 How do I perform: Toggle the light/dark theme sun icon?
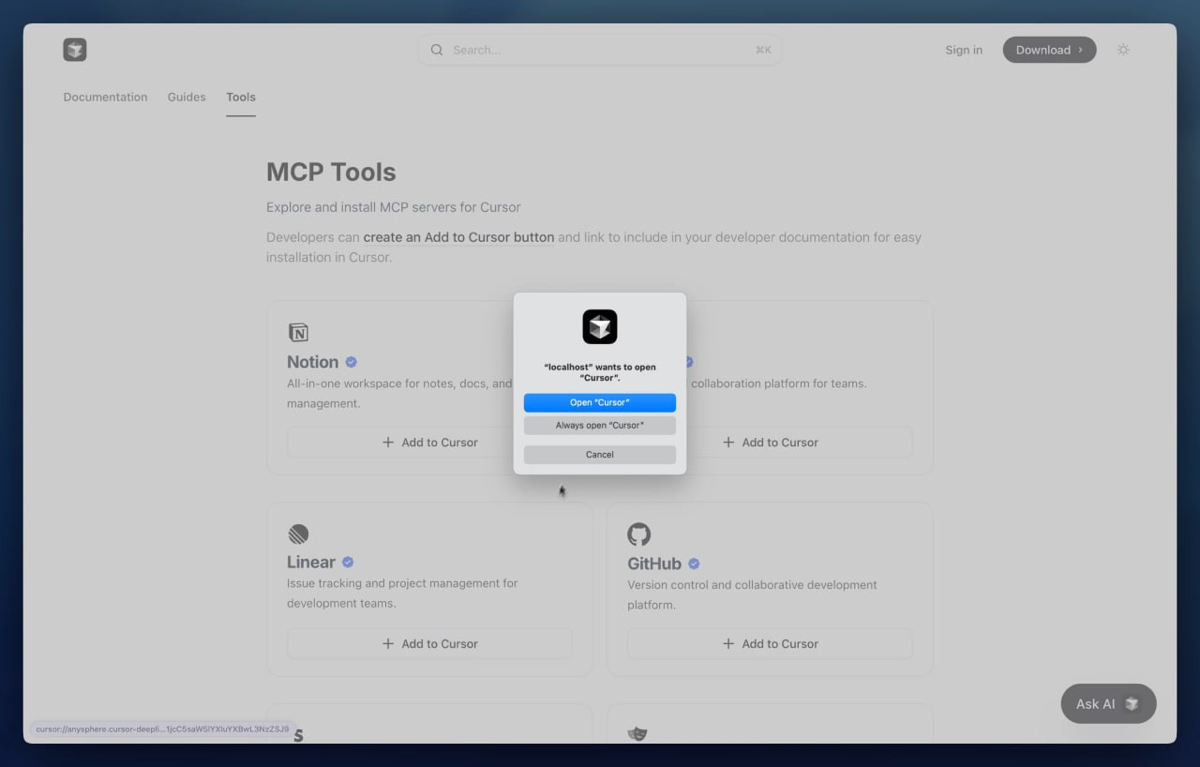point(1123,50)
